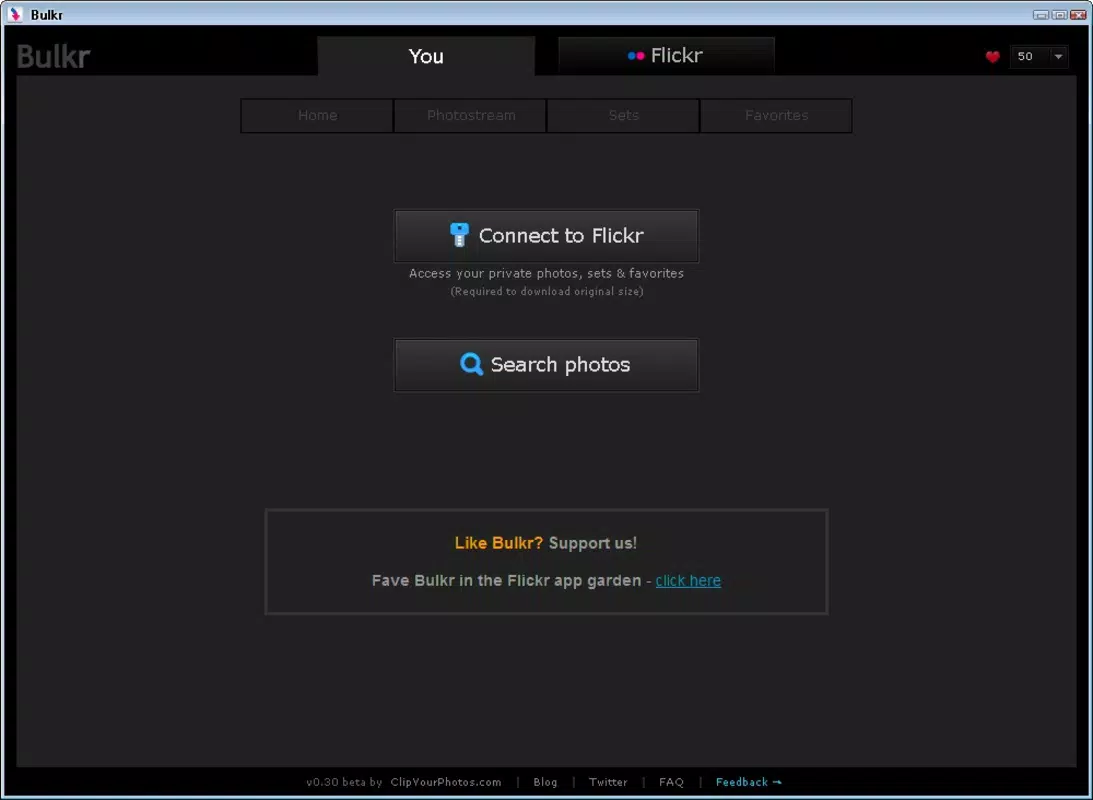Switch to the You tab

point(426,56)
